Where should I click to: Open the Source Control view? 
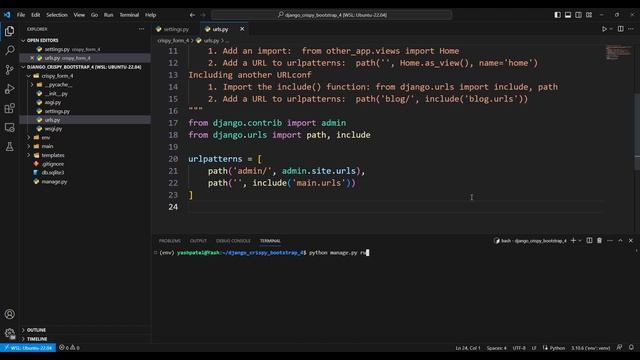(x=9, y=70)
